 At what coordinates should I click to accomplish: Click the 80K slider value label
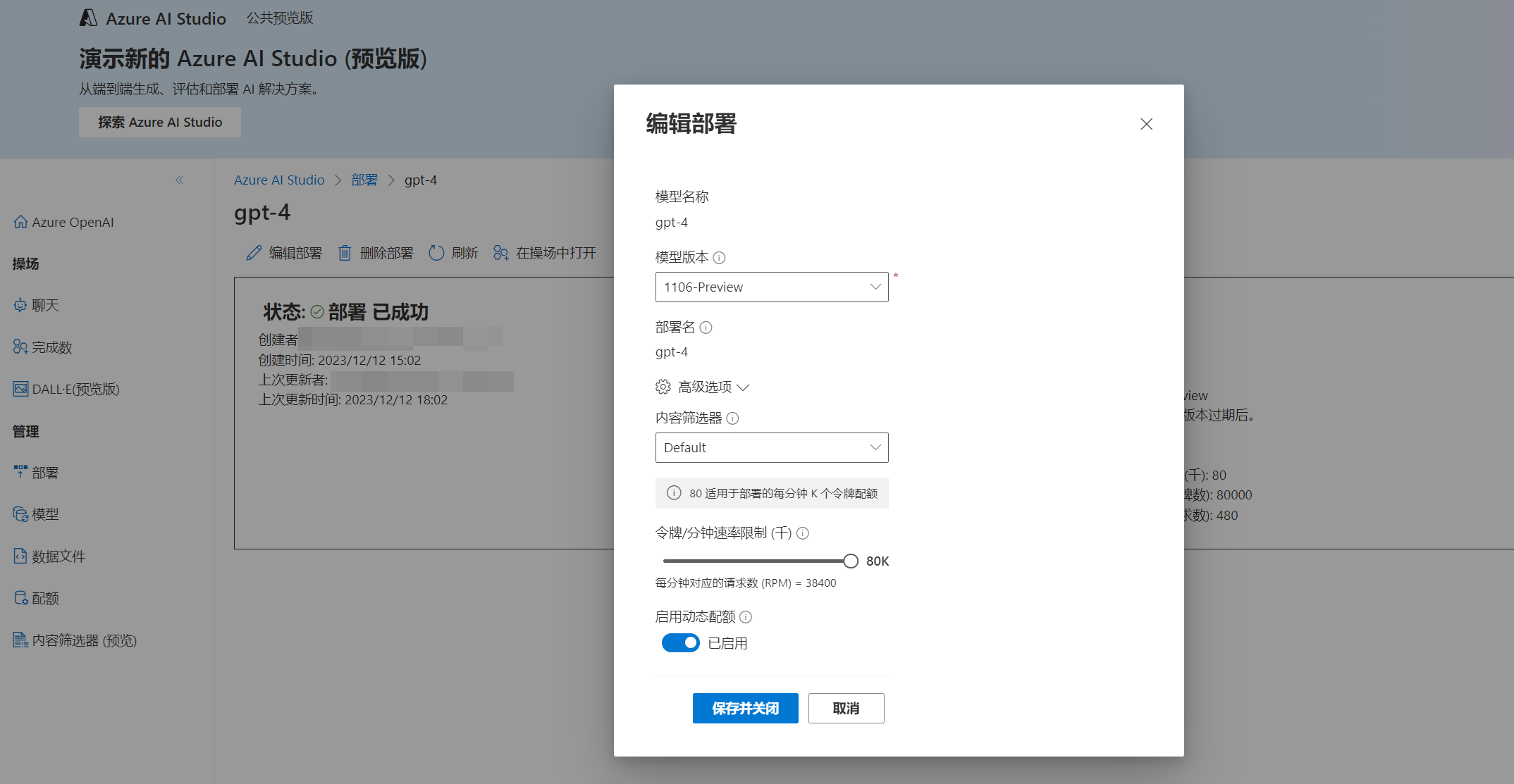click(x=878, y=561)
